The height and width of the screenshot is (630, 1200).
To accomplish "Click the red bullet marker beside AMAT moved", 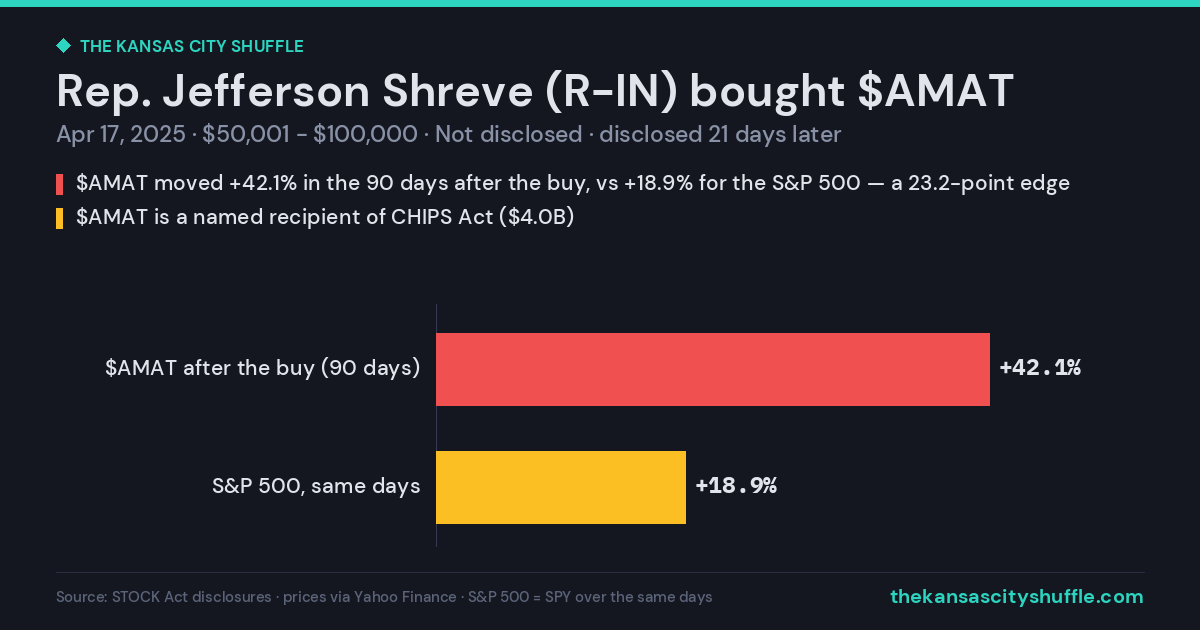I will (60, 184).
